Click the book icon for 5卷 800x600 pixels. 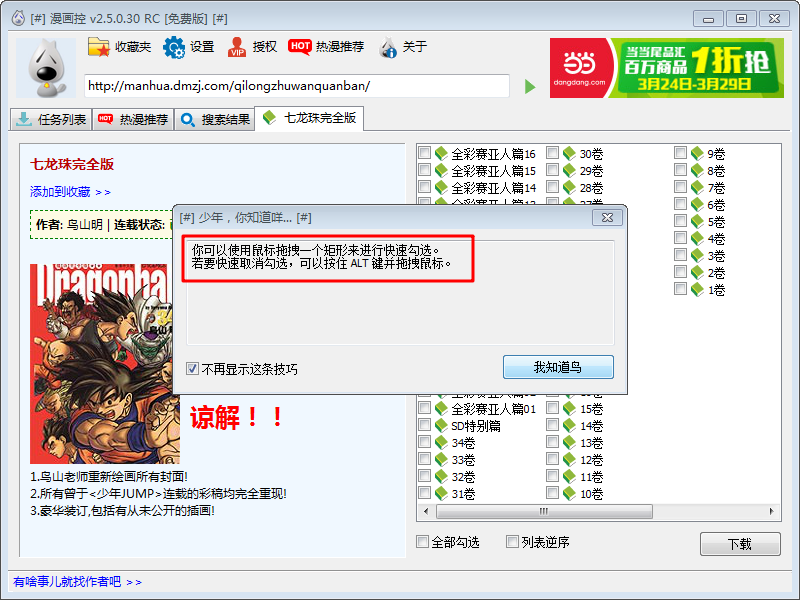point(697,221)
